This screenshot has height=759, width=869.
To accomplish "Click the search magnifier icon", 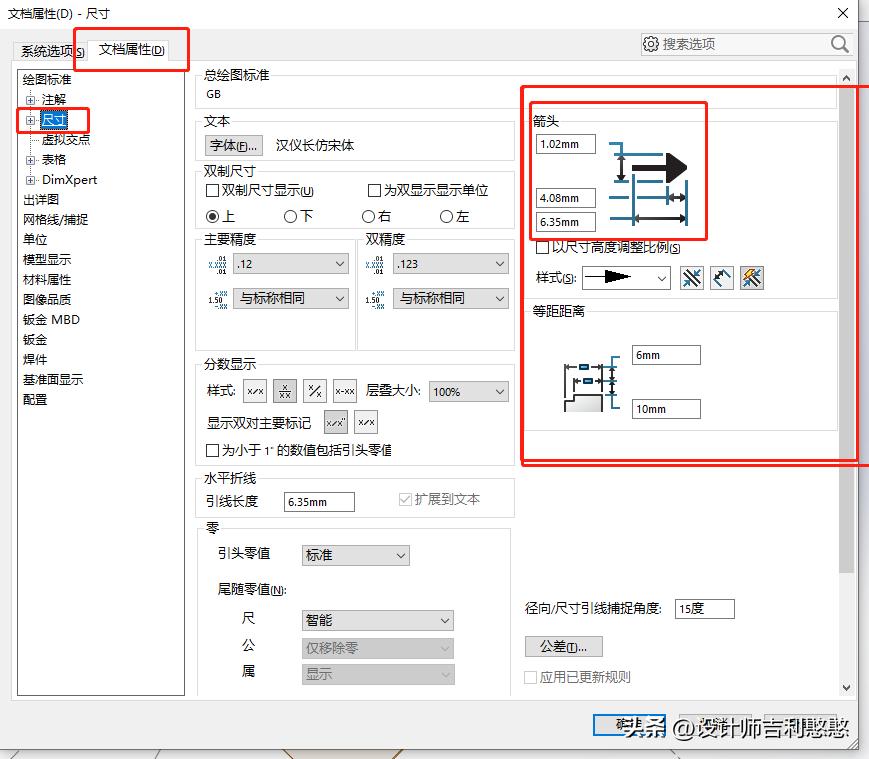I will (840, 45).
